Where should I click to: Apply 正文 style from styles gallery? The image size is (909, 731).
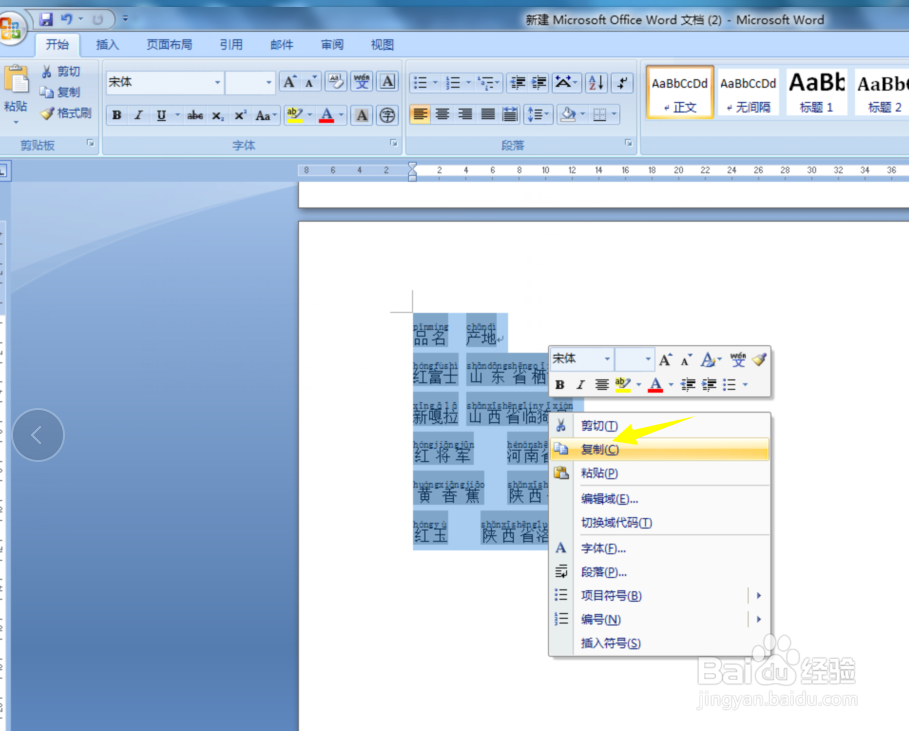(679, 92)
